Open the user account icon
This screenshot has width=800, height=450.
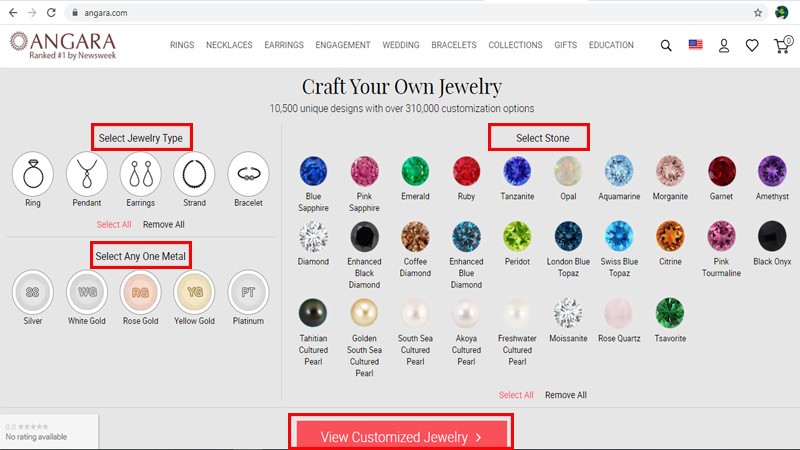tap(723, 45)
